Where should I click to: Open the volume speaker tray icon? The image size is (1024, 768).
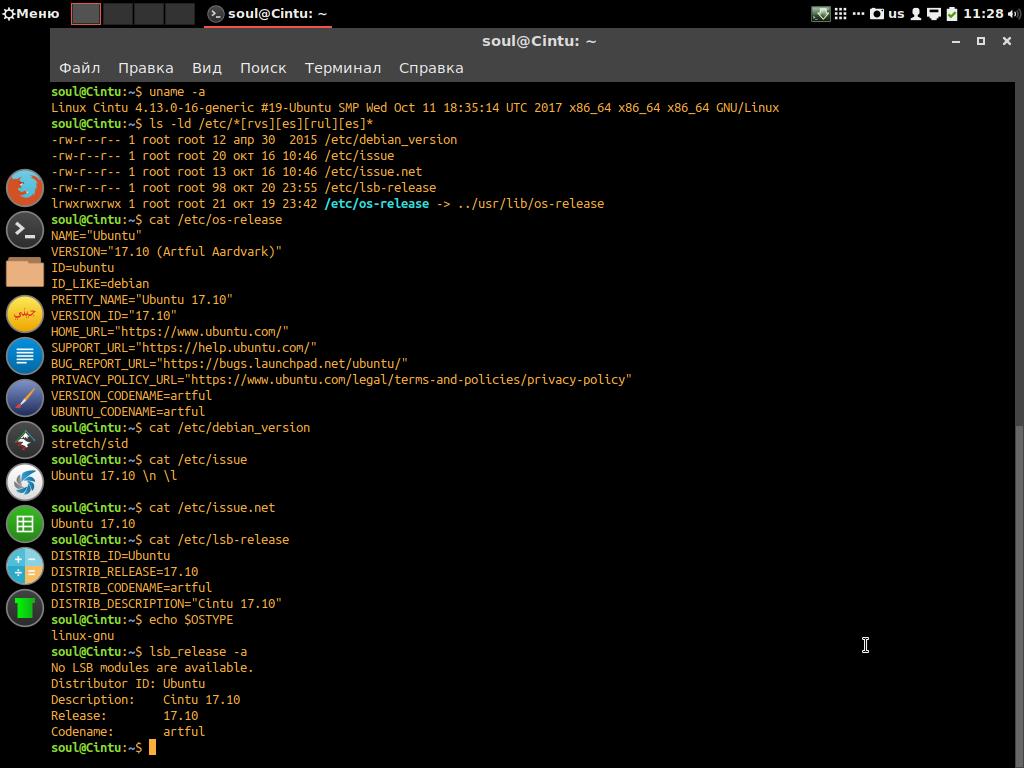pos(1014,14)
